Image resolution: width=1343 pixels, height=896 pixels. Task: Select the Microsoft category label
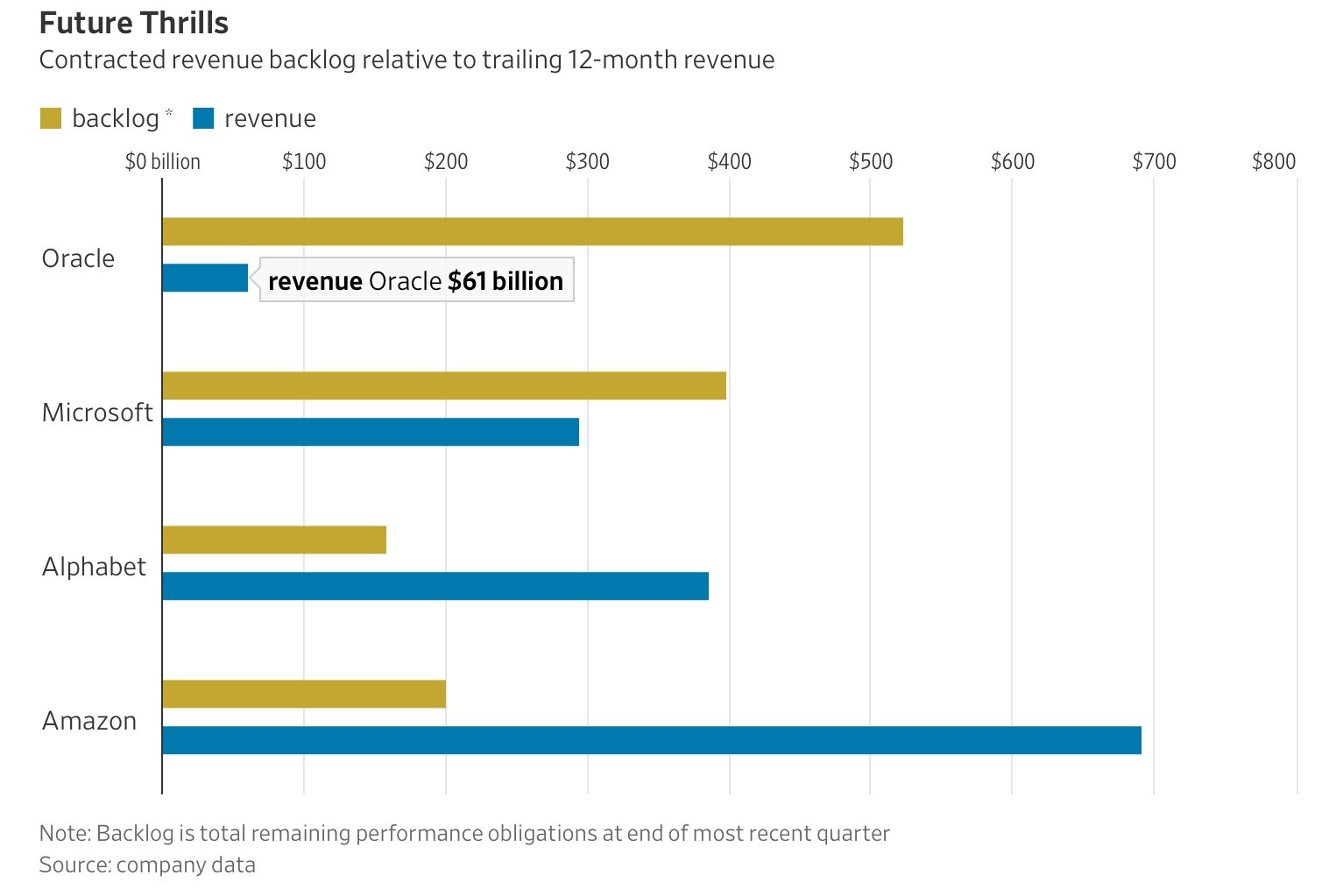(97, 413)
